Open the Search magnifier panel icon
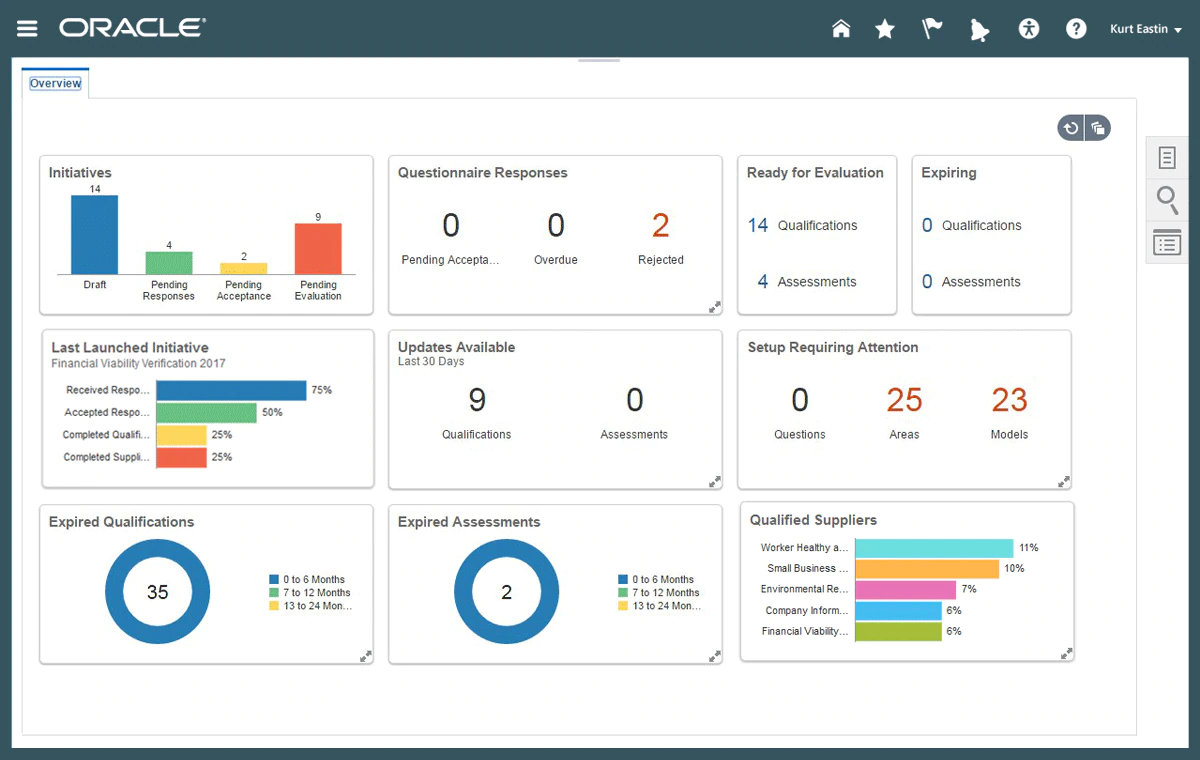 (1167, 200)
